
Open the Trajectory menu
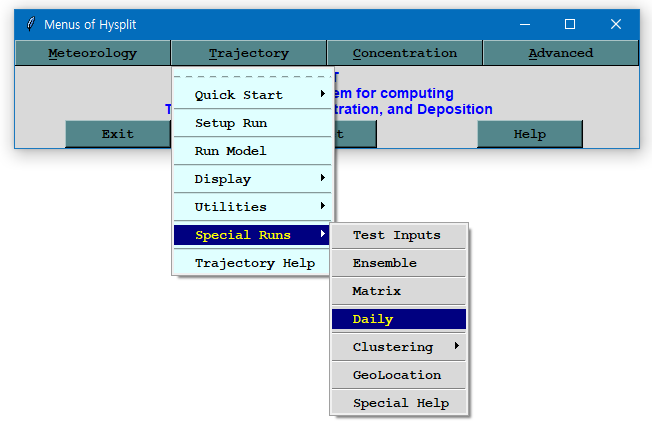point(249,53)
